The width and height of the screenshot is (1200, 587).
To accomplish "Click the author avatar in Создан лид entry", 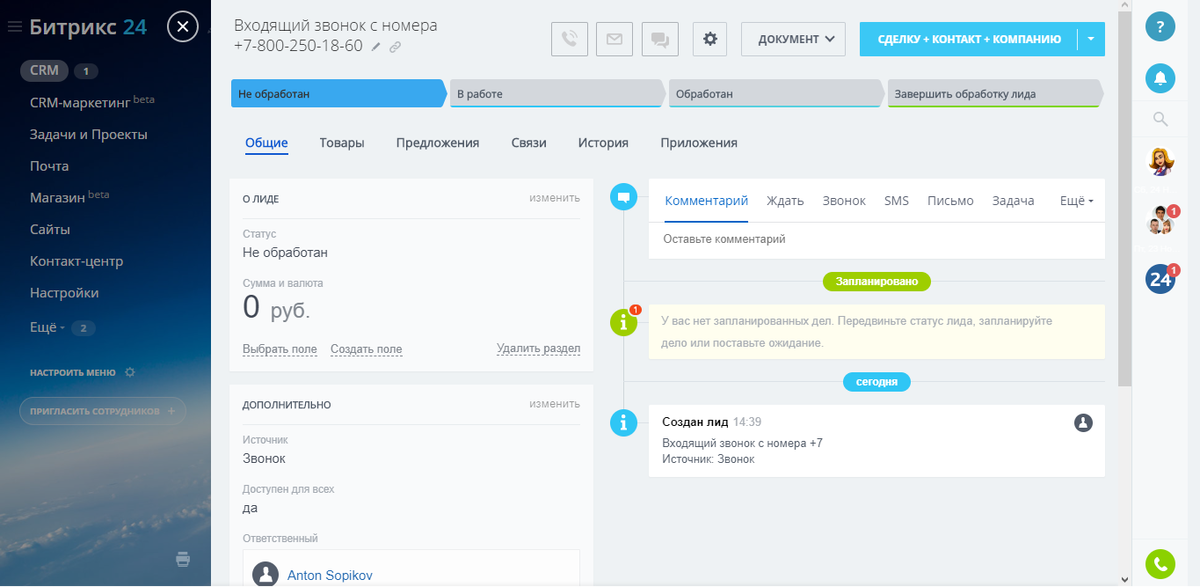I will point(1083,423).
